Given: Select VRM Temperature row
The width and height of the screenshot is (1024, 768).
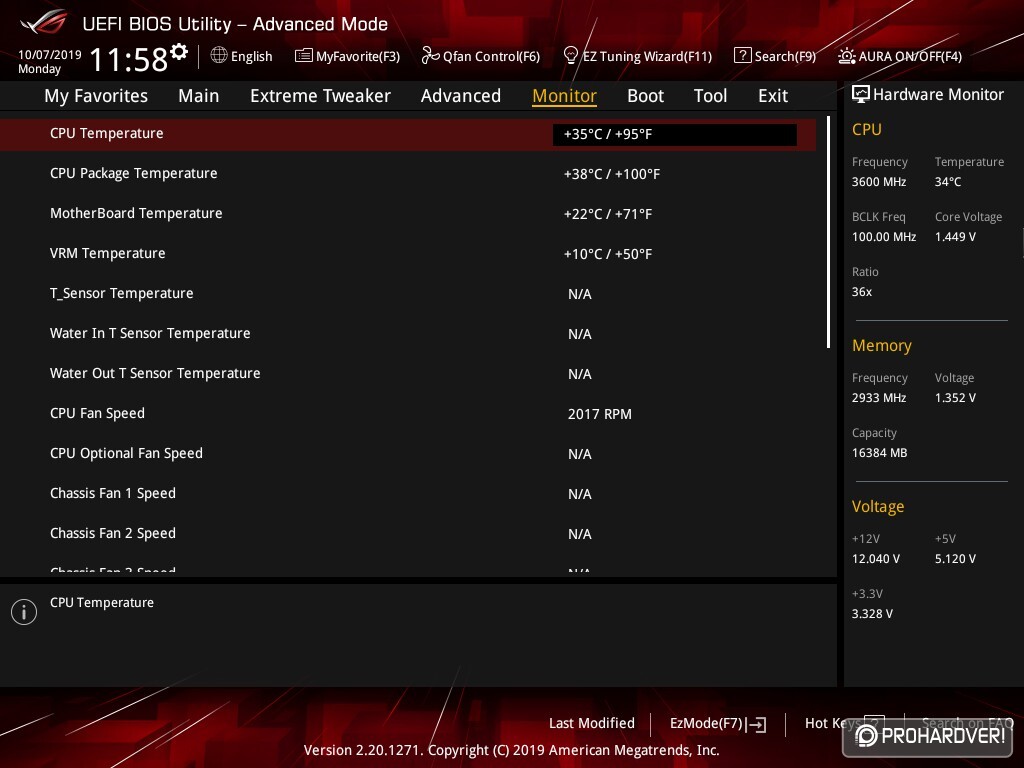Looking at the screenshot, I should coord(408,253).
